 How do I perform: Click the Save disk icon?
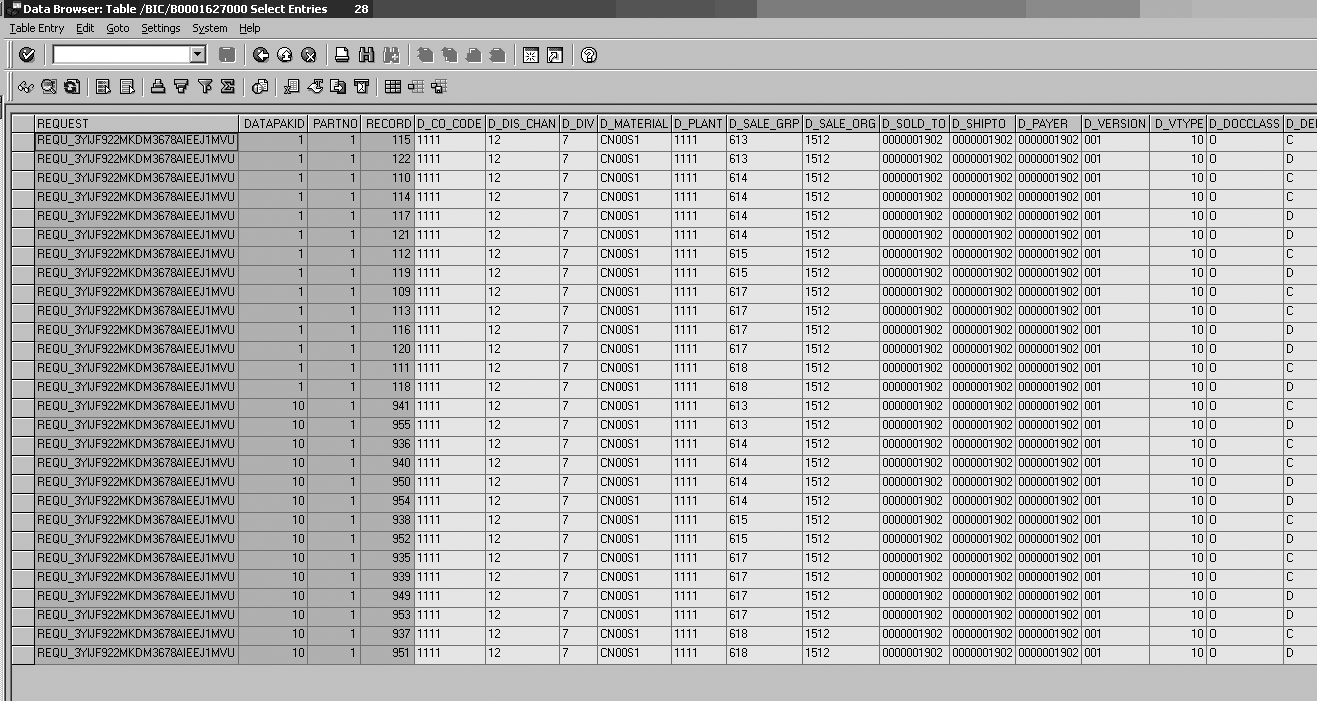point(227,55)
